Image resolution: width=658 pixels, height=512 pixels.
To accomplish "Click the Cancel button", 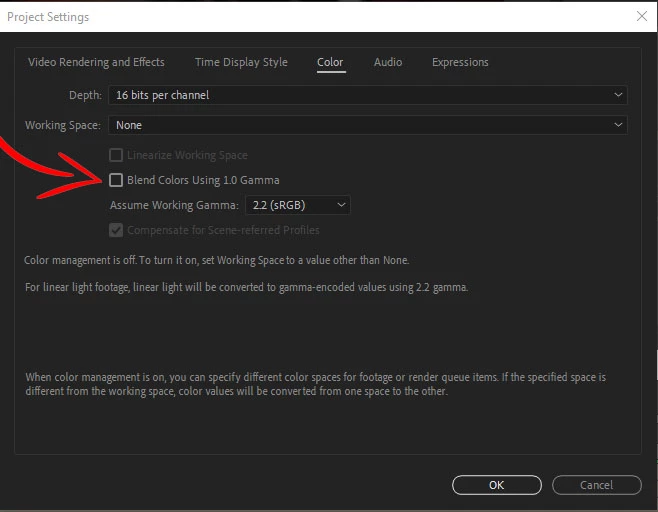I will coord(597,485).
